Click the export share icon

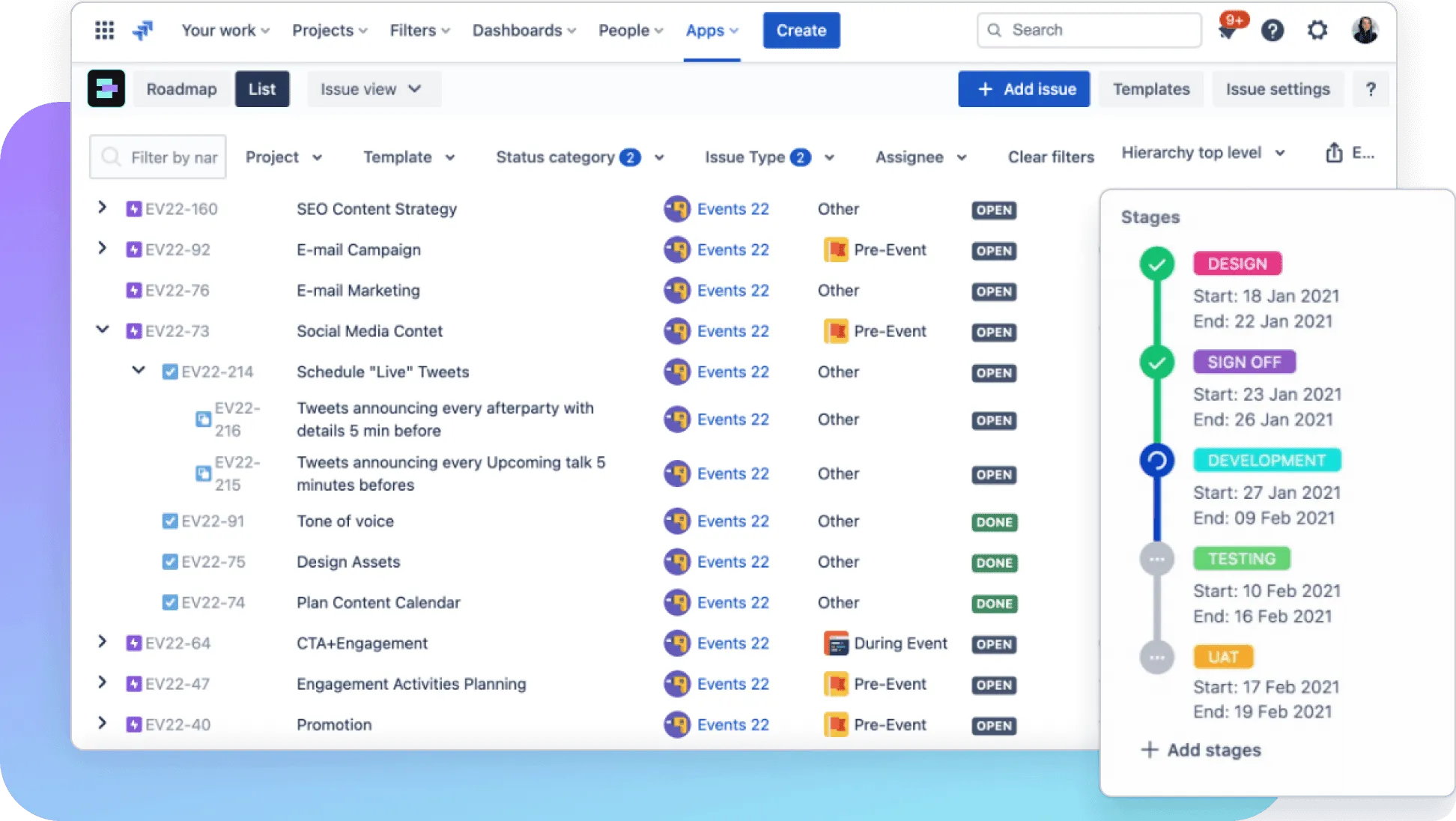click(1333, 153)
